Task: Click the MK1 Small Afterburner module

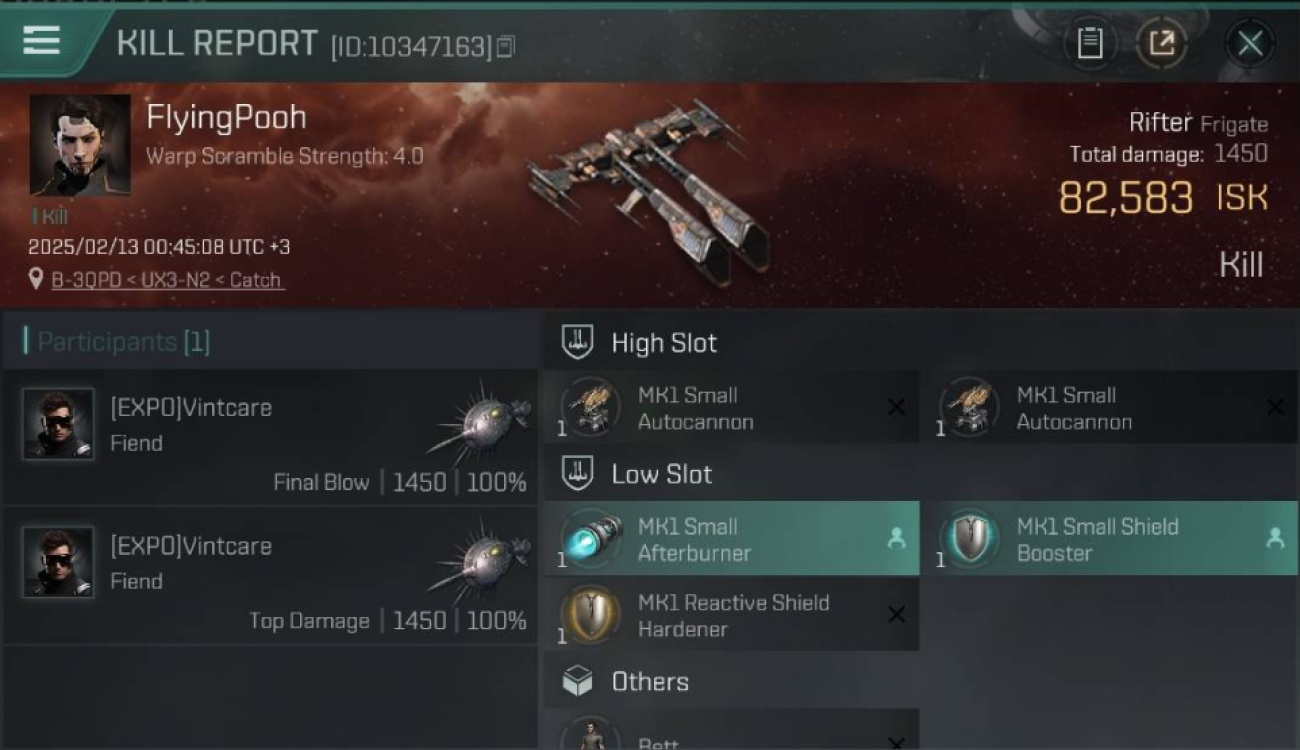Action: (x=732, y=539)
